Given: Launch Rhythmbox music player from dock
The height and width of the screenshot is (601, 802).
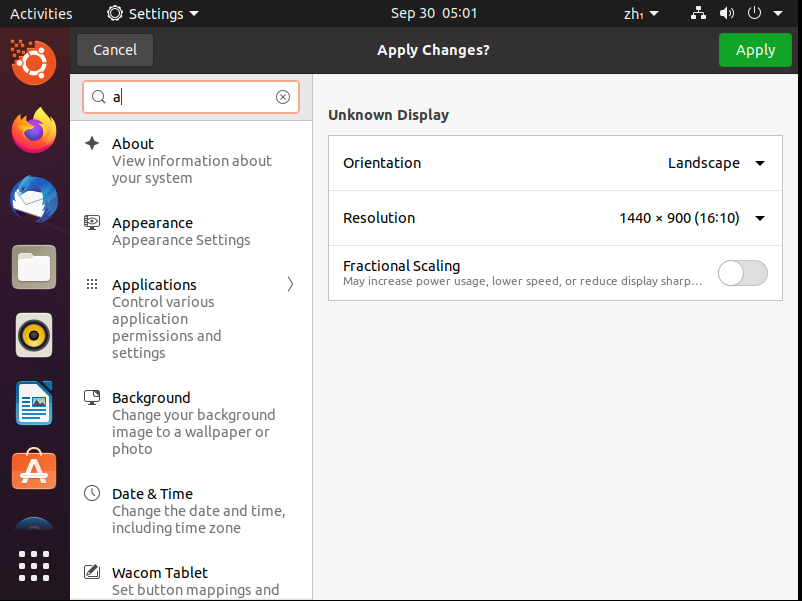Looking at the screenshot, I should (34, 335).
